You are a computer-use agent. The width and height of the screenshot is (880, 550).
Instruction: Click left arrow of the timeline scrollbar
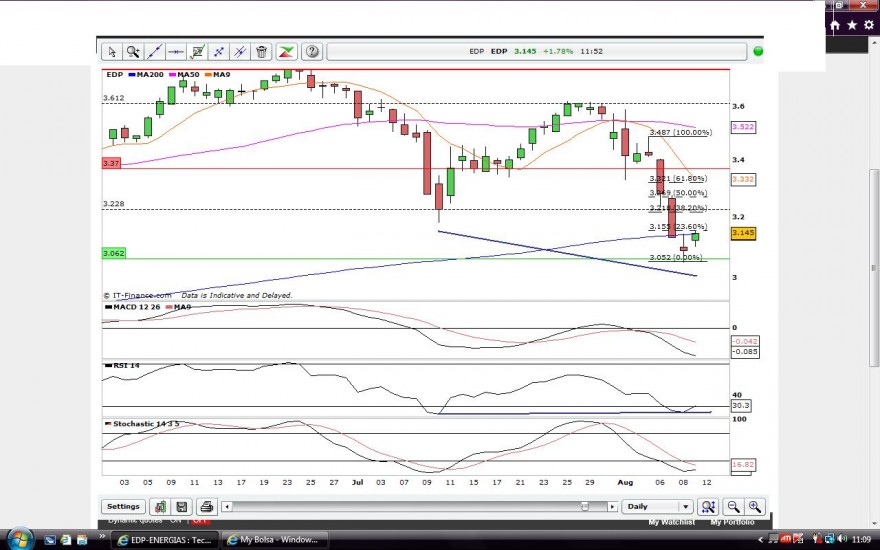pyautogui.click(x=227, y=507)
